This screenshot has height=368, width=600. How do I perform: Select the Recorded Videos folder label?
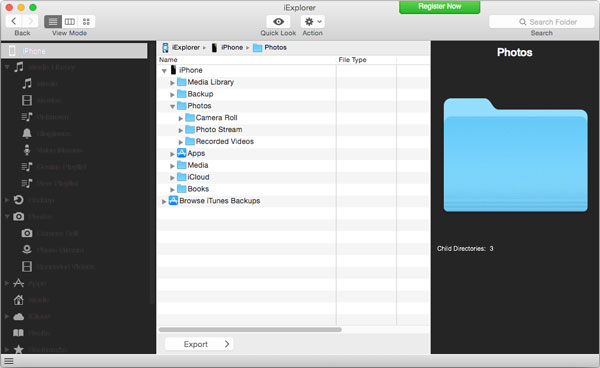[225, 141]
